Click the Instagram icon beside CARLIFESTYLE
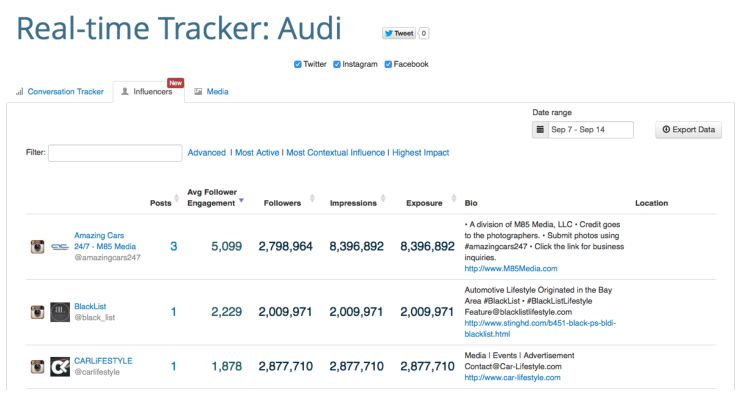 [x=37, y=367]
